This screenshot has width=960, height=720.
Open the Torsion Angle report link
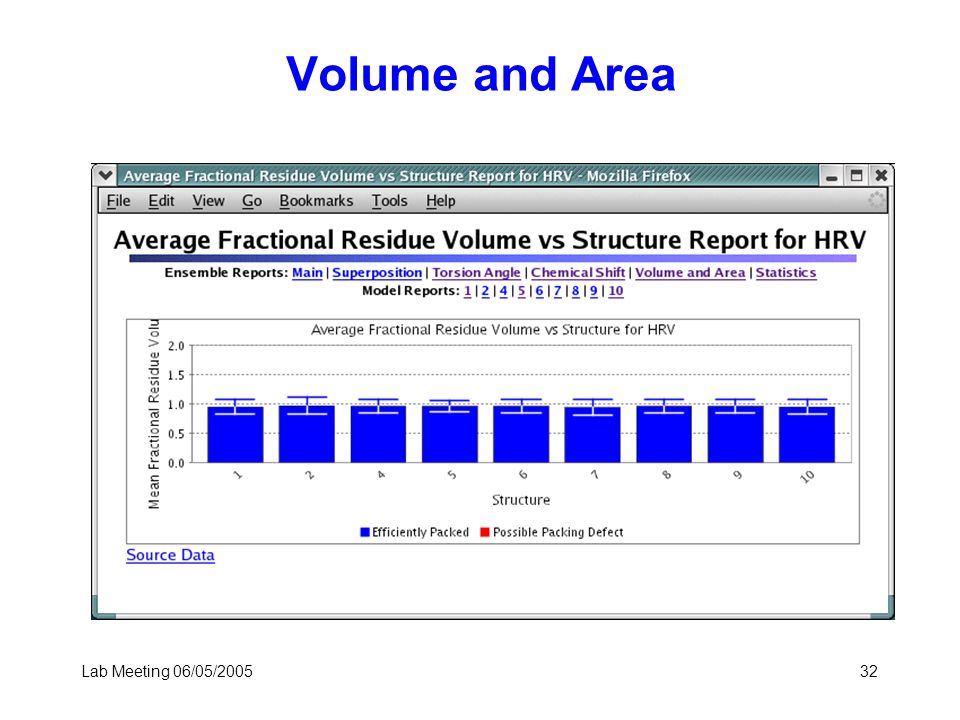coord(476,273)
